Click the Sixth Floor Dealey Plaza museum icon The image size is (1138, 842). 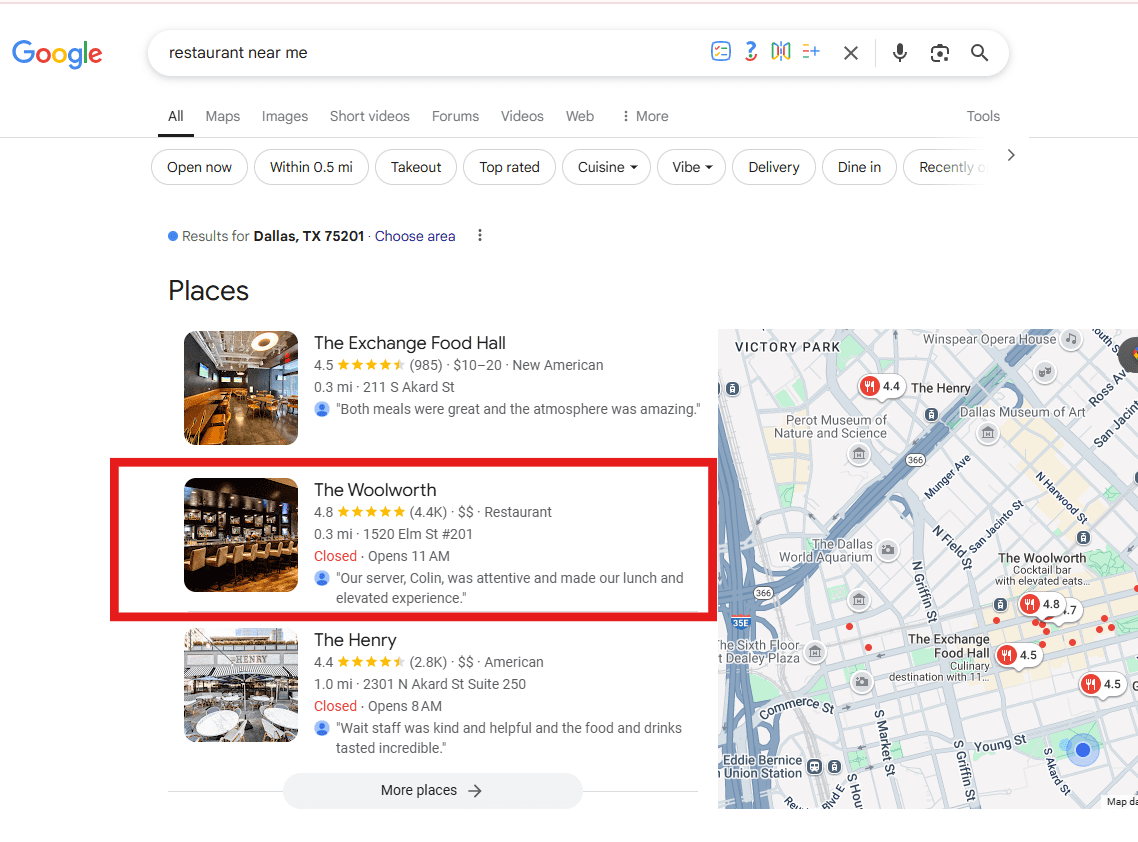816,652
